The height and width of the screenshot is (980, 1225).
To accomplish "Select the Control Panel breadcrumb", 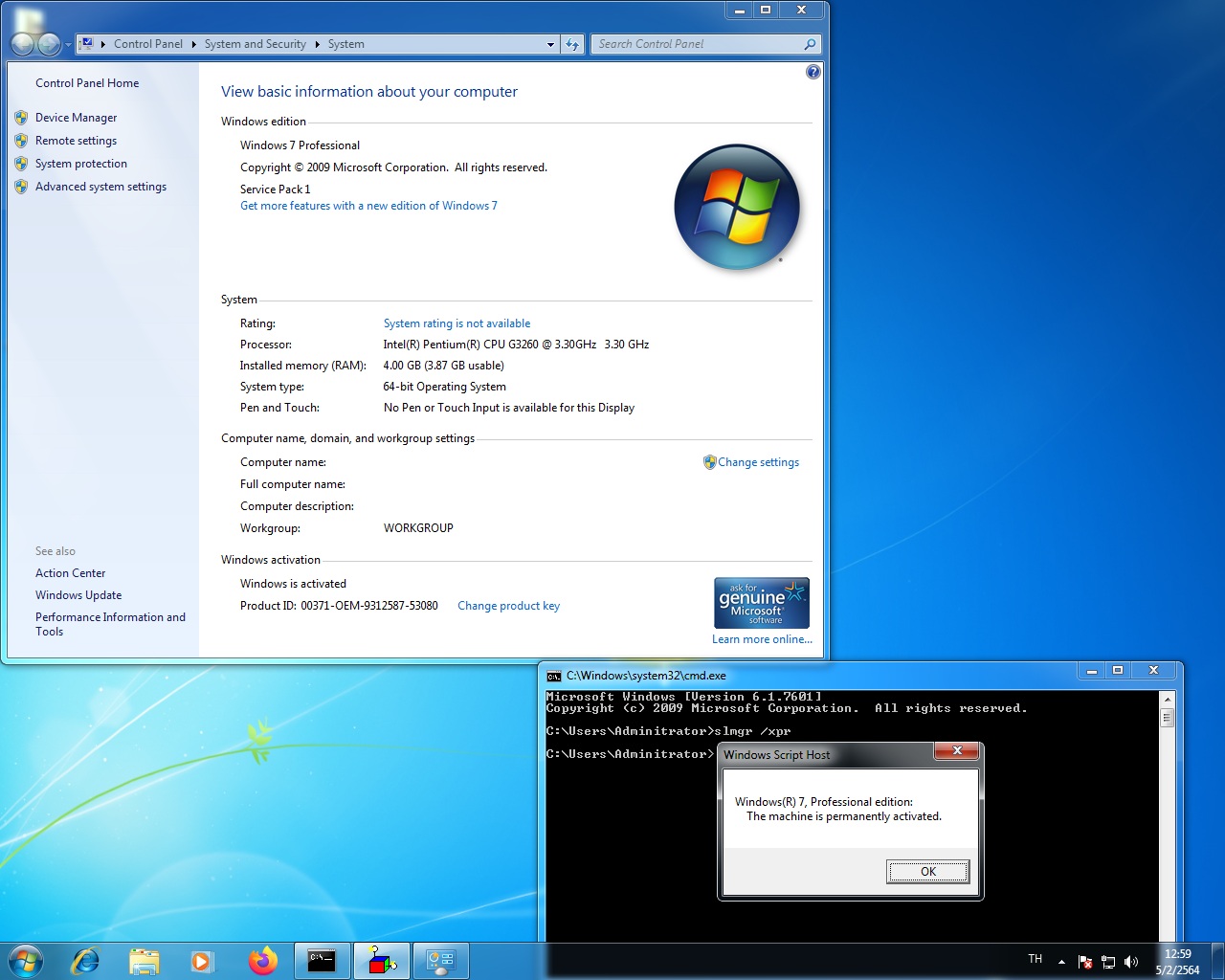I will click(x=147, y=44).
